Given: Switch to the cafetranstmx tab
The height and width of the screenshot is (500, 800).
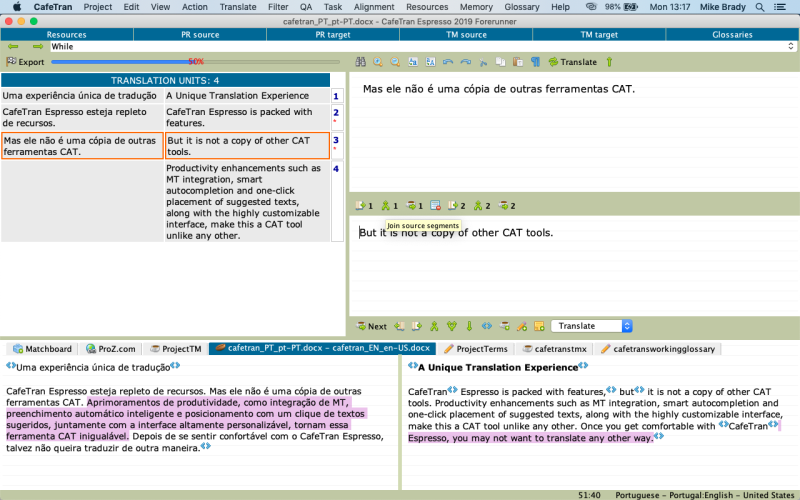Looking at the screenshot, I should click(555, 349).
